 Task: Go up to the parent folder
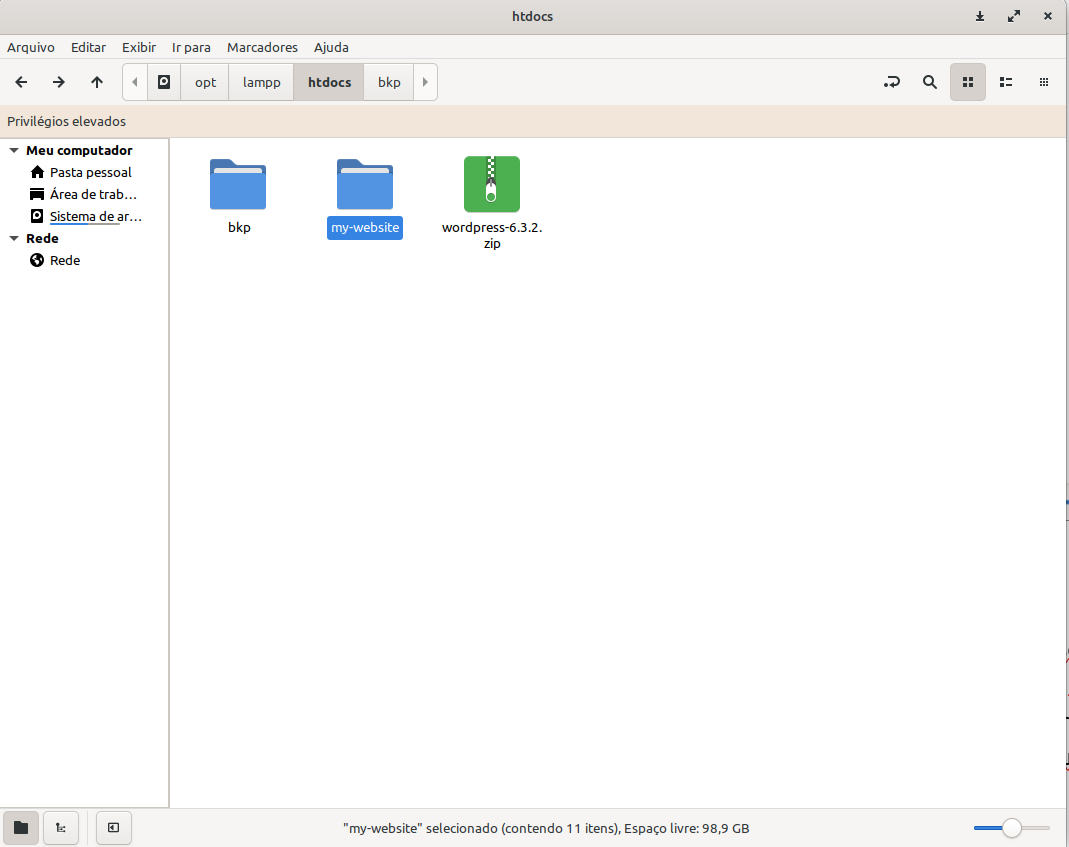(x=97, y=82)
